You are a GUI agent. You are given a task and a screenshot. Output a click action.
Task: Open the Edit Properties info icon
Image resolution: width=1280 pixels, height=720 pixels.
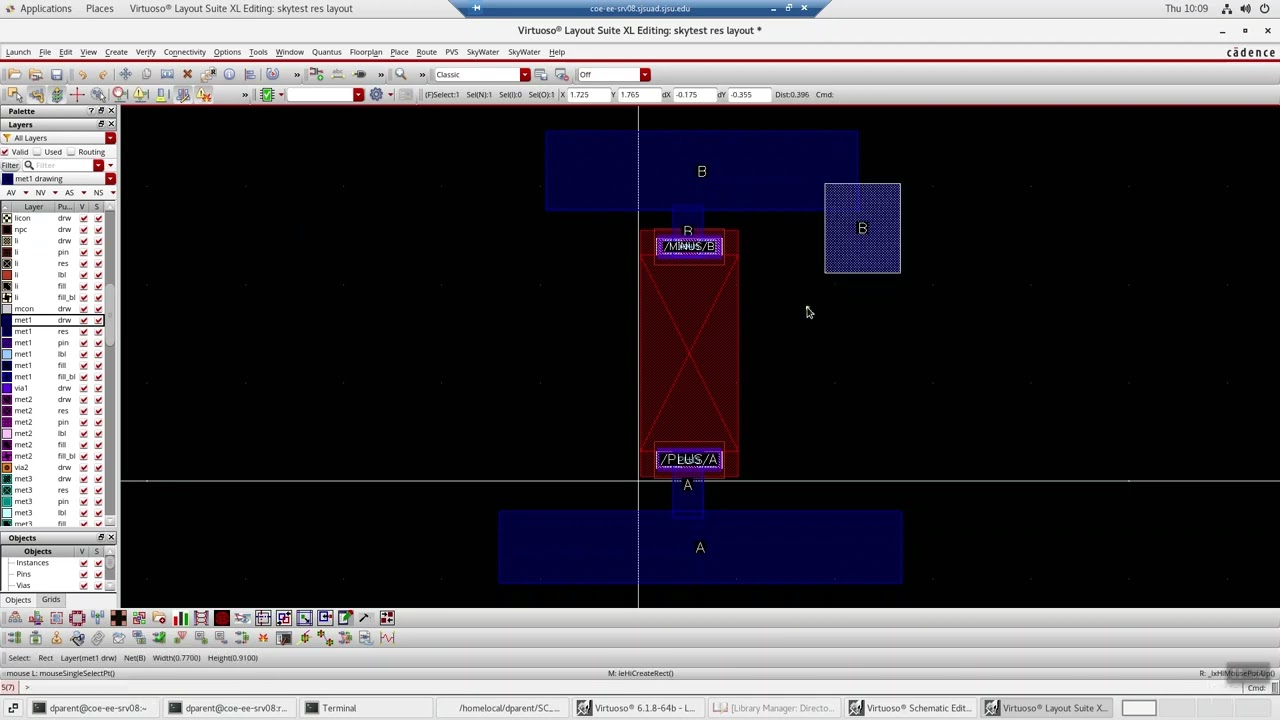(229, 75)
